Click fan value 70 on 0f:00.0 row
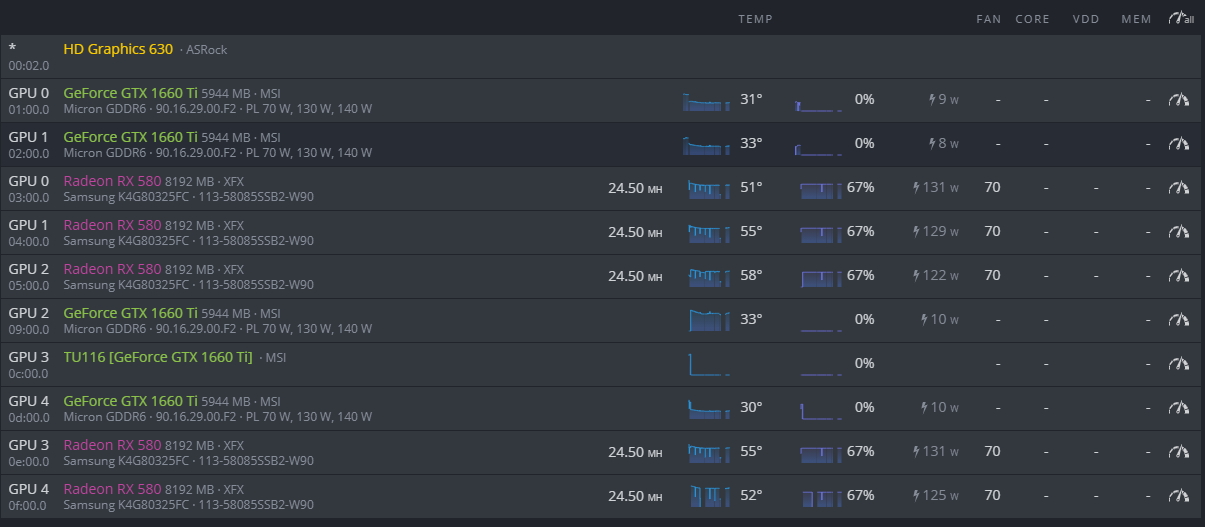 coord(992,495)
